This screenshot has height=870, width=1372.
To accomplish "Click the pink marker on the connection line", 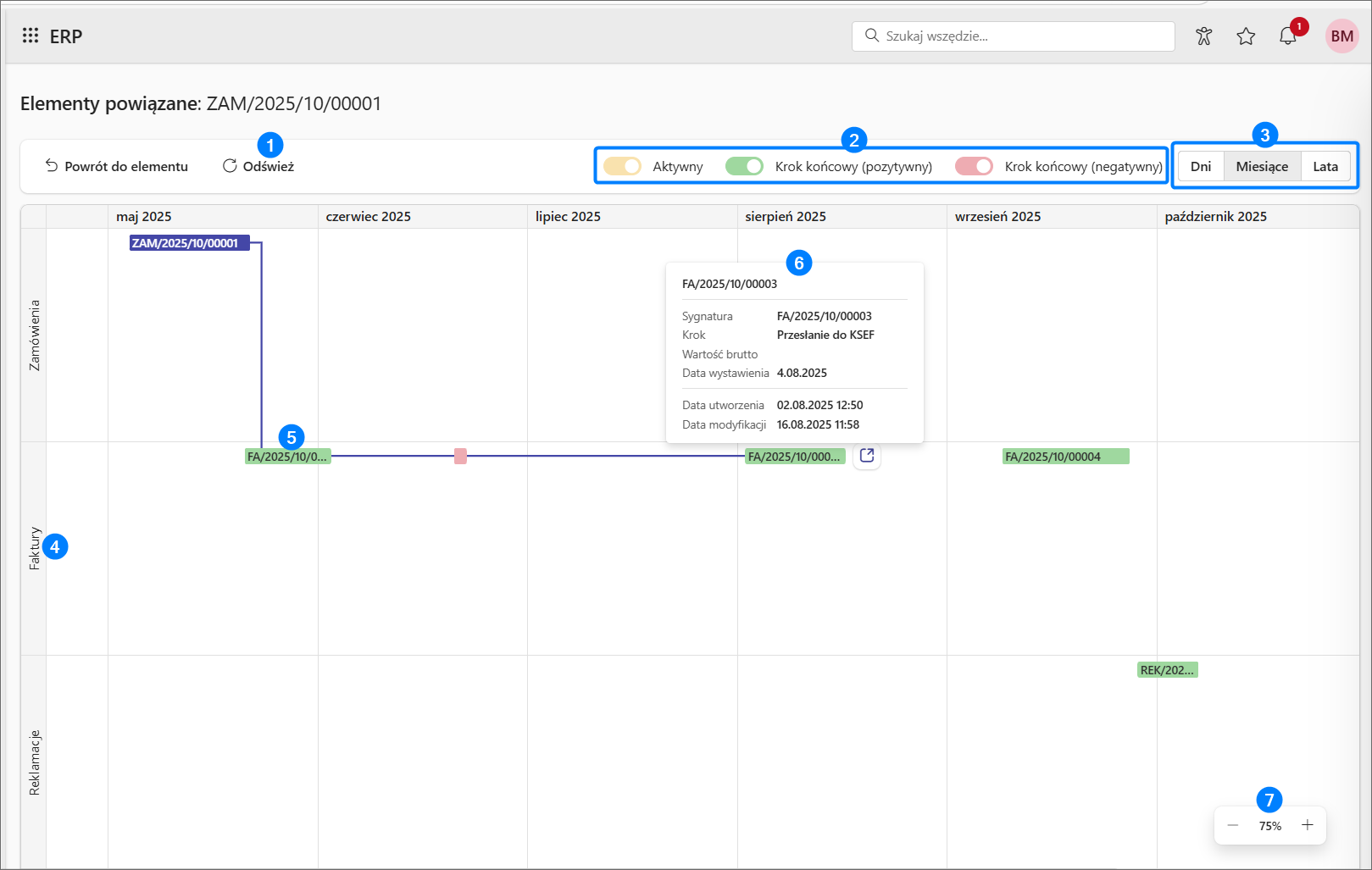I will pyautogui.click(x=460, y=457).
